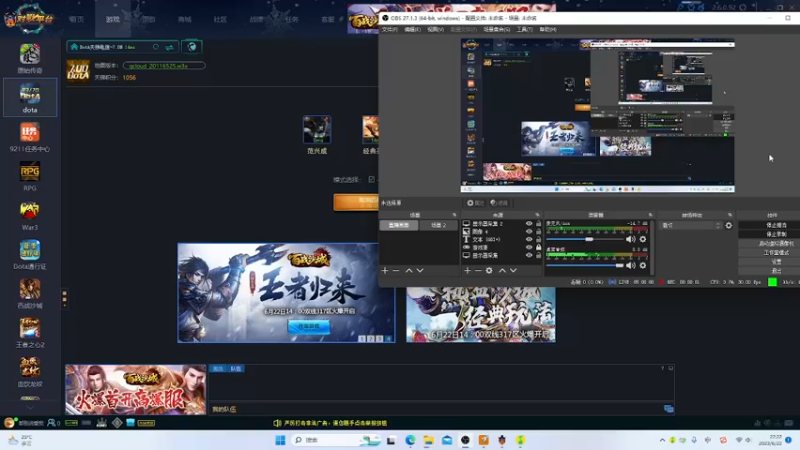Open the 帮助(H) menu in OBS
This screenshot has width=800, height=450.
pos(547,30)
